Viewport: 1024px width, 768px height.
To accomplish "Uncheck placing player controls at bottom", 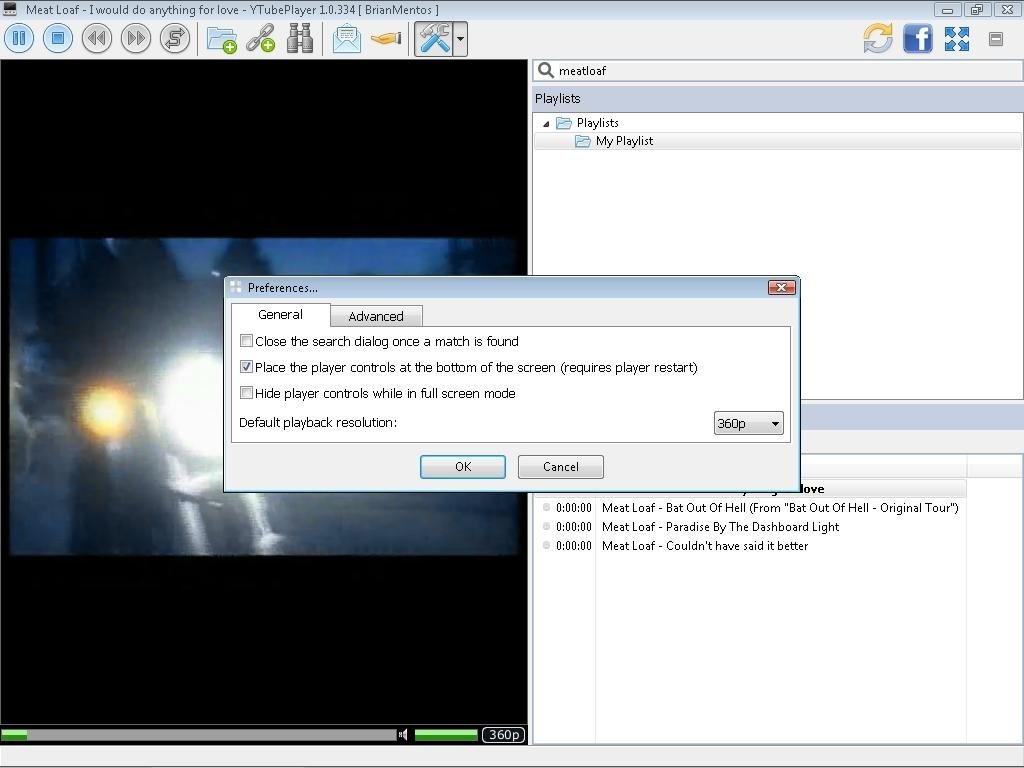I will coord(246,367).
